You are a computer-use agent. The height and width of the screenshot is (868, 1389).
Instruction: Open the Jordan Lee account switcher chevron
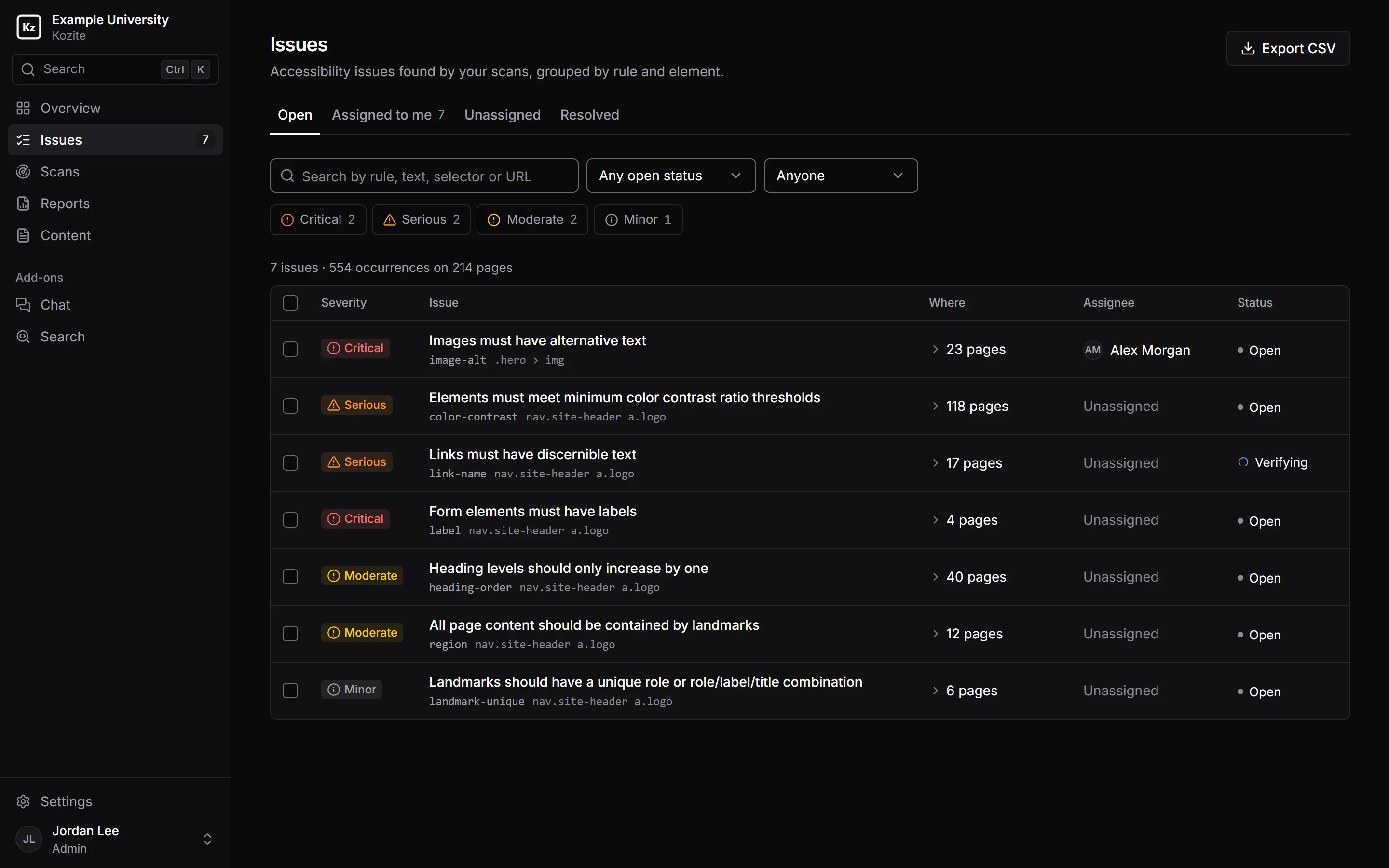(x=207, y=839)
